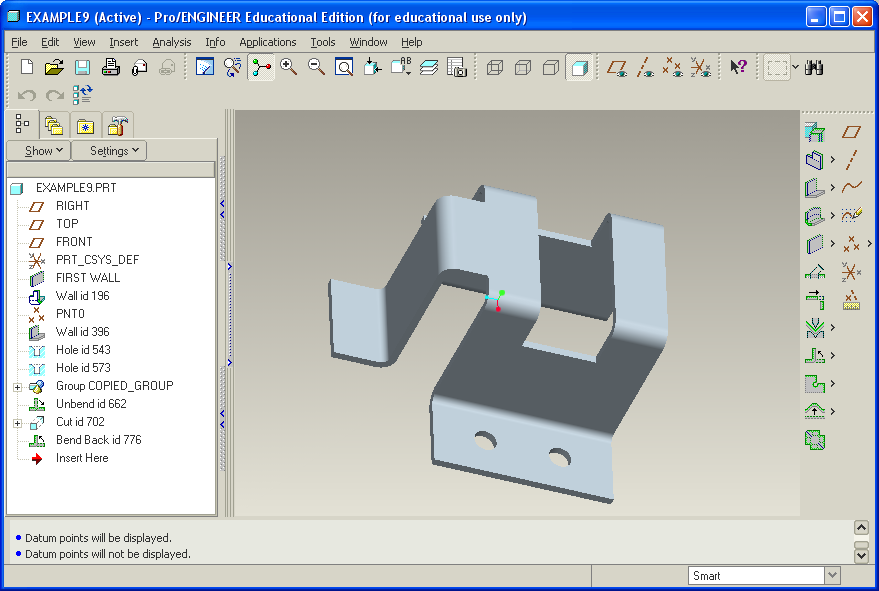Open the Applications menu
The image size is (879, 591).
click(267, 42)
